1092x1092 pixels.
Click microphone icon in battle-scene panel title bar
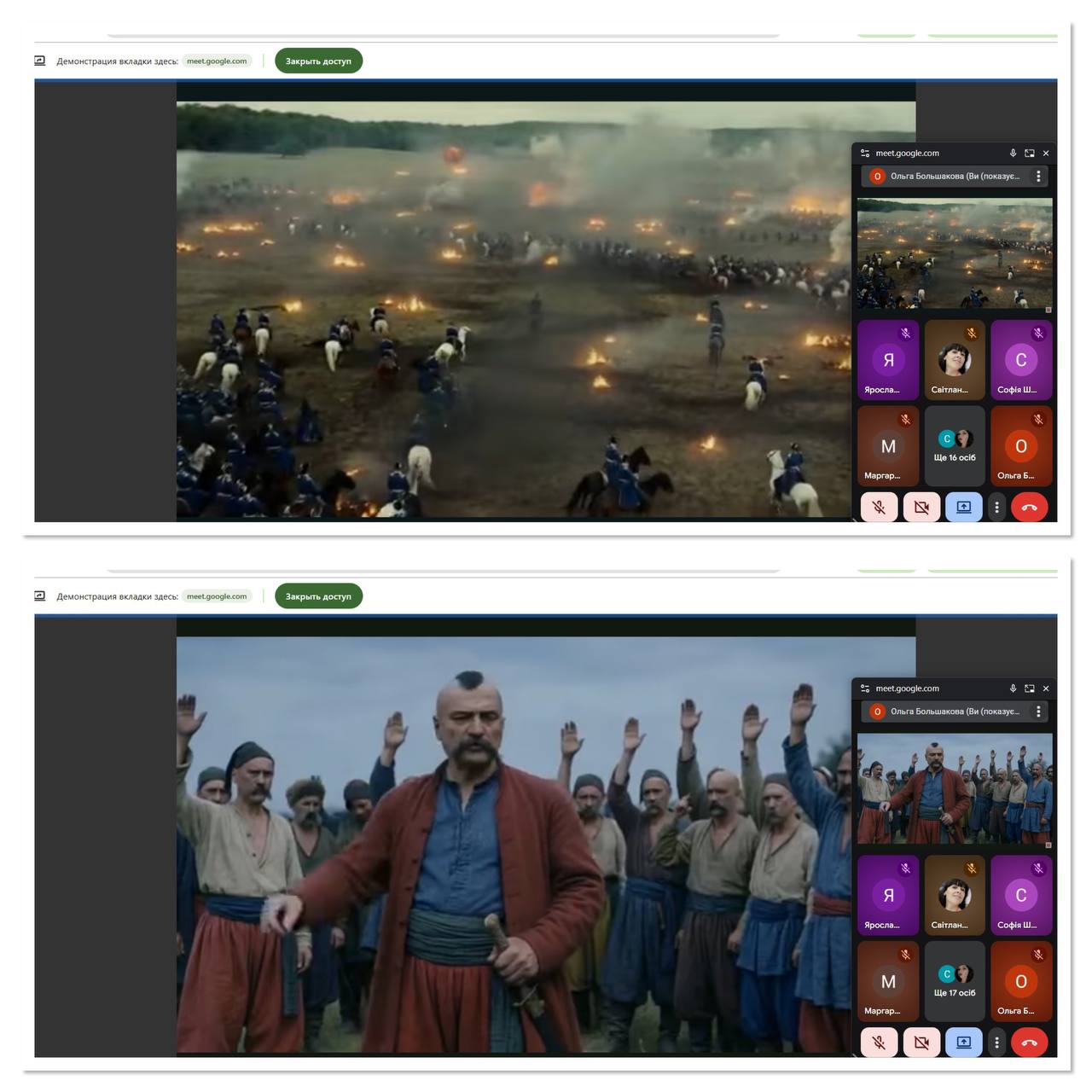tap(1013, 154)
